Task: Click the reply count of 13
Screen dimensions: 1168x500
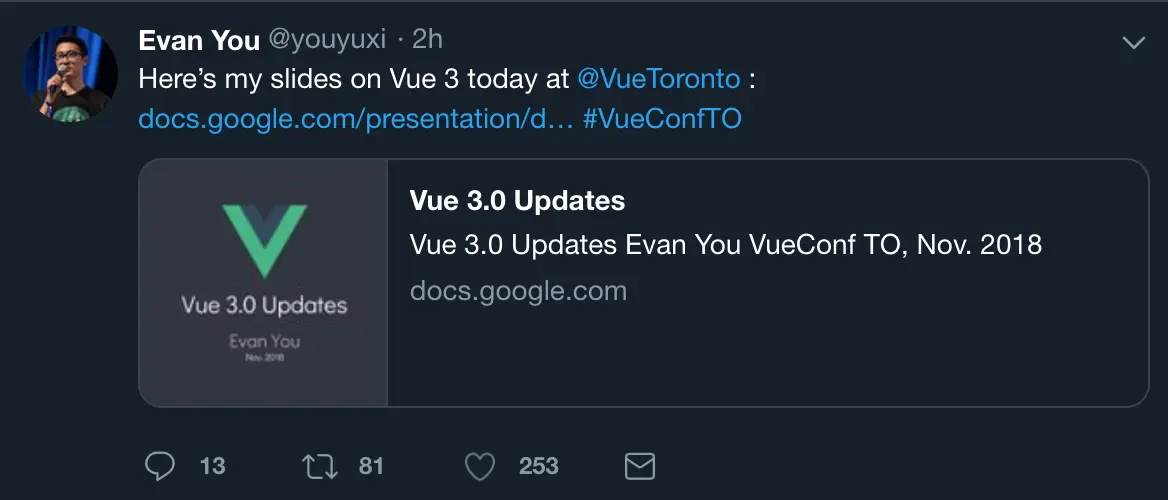Action: pos(212,466)
